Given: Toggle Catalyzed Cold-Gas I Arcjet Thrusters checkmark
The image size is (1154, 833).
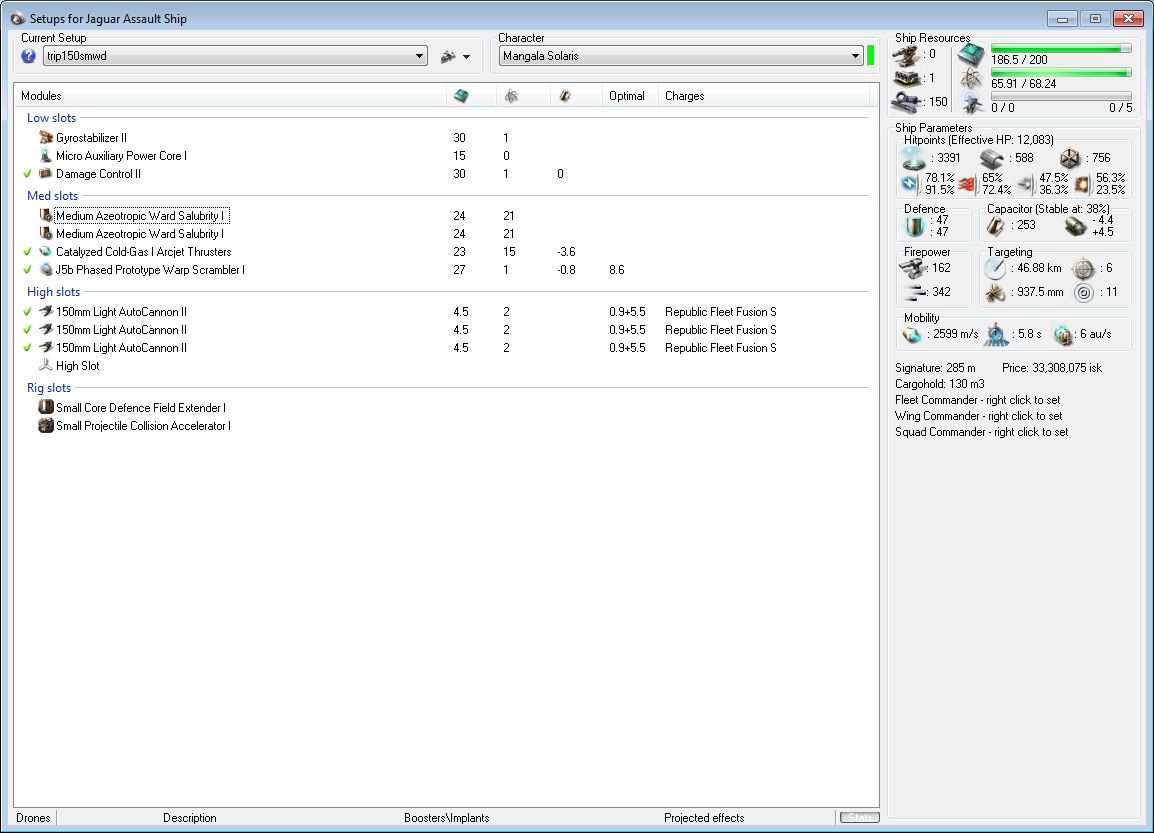Looking at the screenshot, I should 27,252.
